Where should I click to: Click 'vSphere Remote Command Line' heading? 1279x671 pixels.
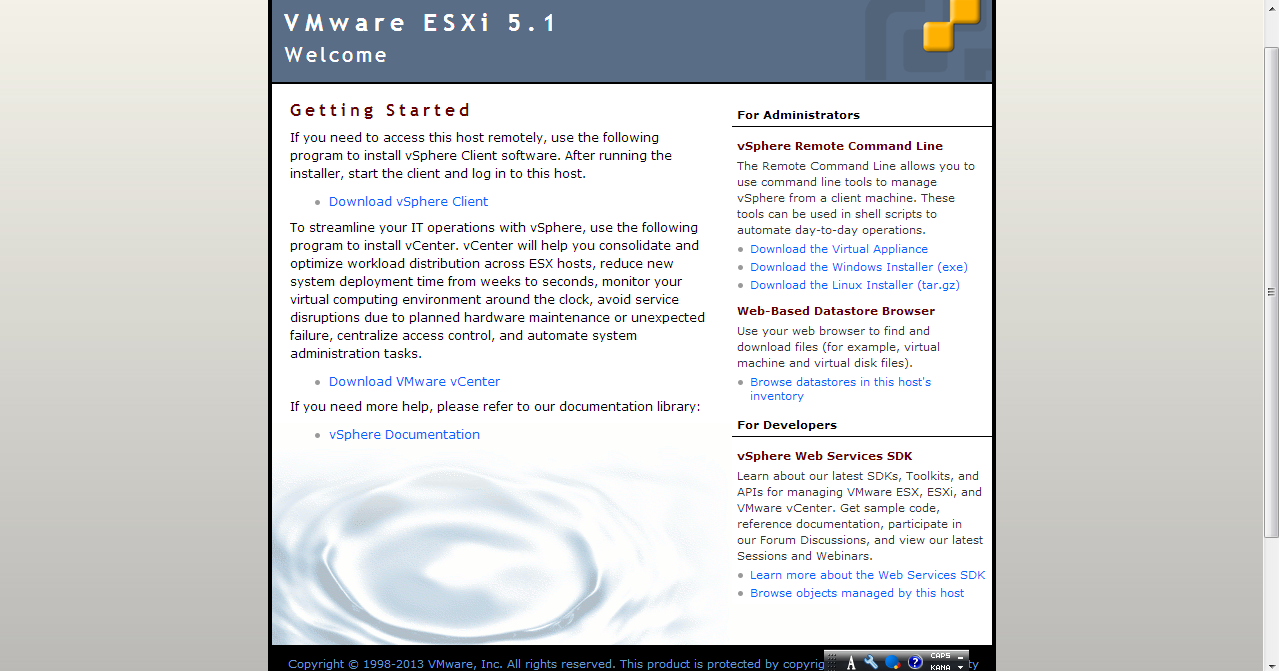pos(840,146)
